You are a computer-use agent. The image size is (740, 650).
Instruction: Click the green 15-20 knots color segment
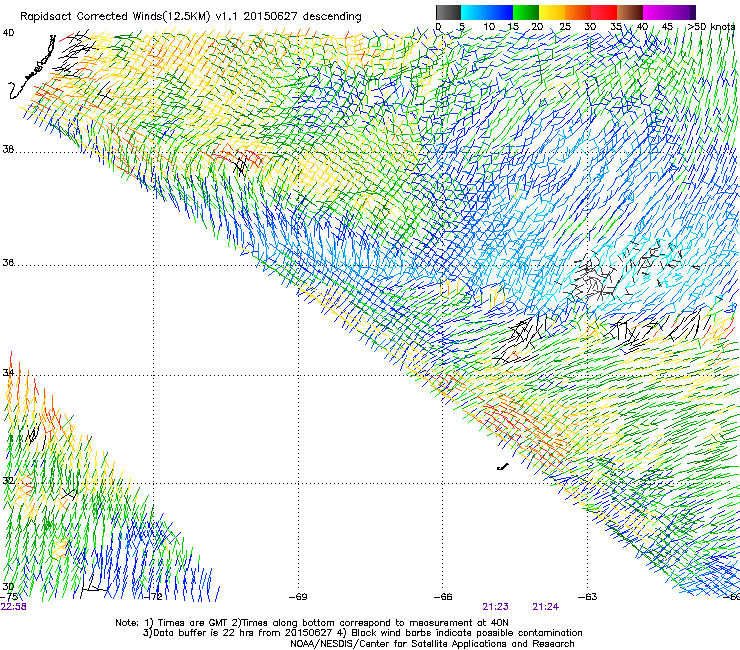click(526, 12)
